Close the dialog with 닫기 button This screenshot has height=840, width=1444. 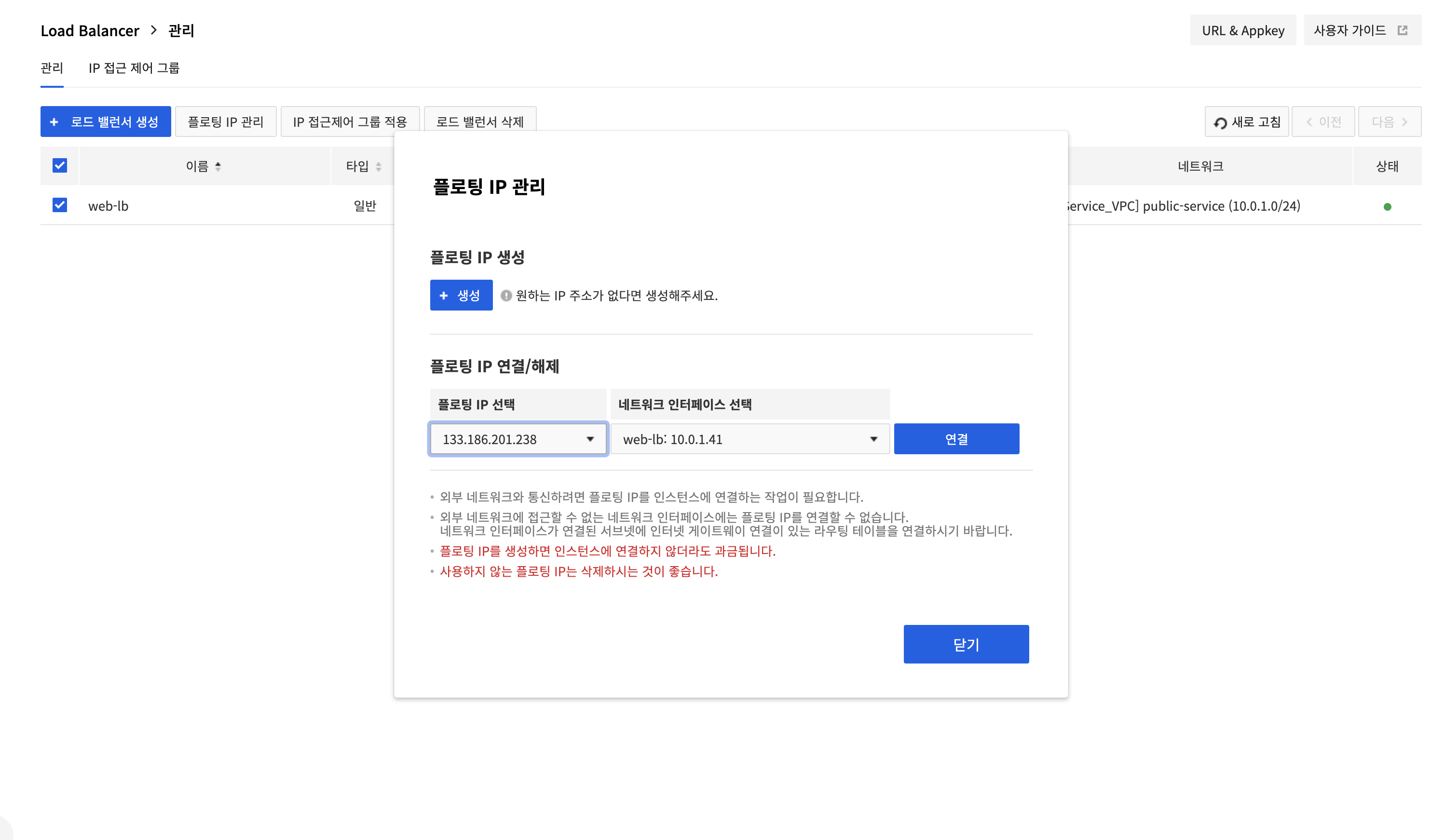[966, 644]
